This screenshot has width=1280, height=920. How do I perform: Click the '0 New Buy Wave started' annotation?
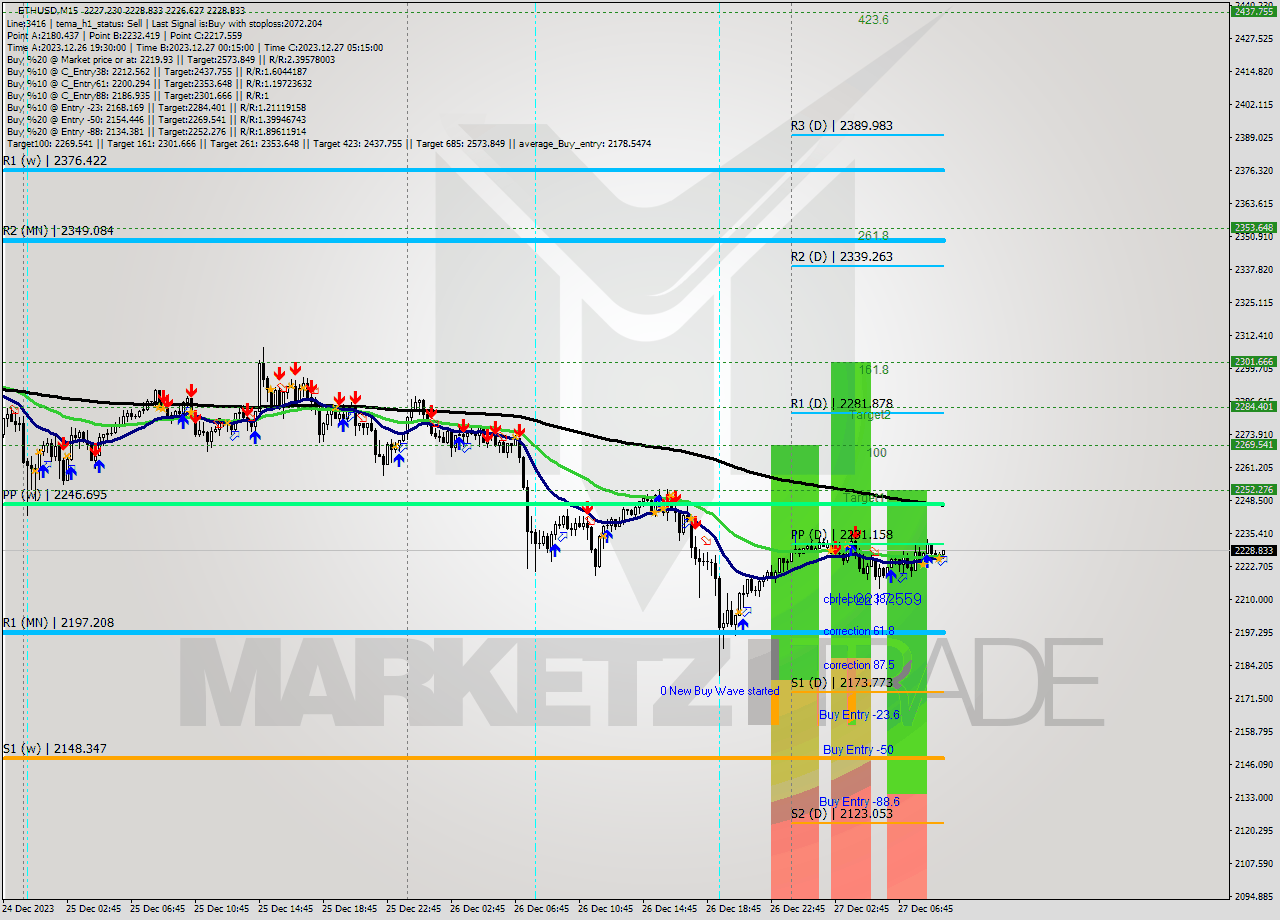click(x=719, y=691)
